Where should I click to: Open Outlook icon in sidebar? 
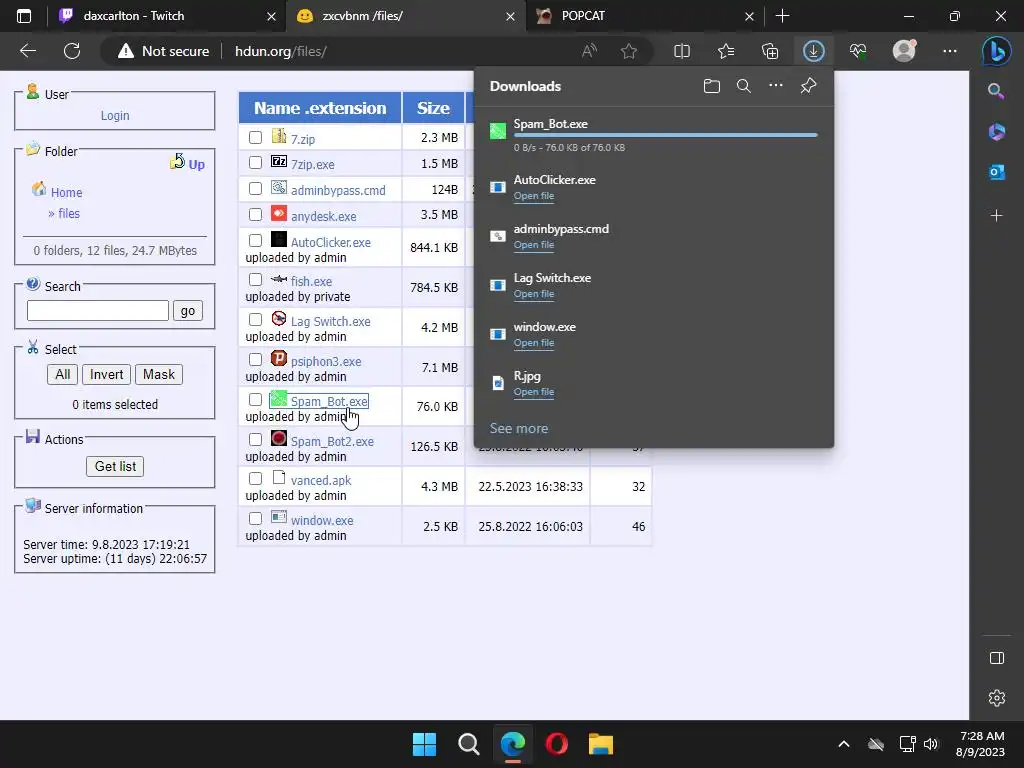(997, 172)
